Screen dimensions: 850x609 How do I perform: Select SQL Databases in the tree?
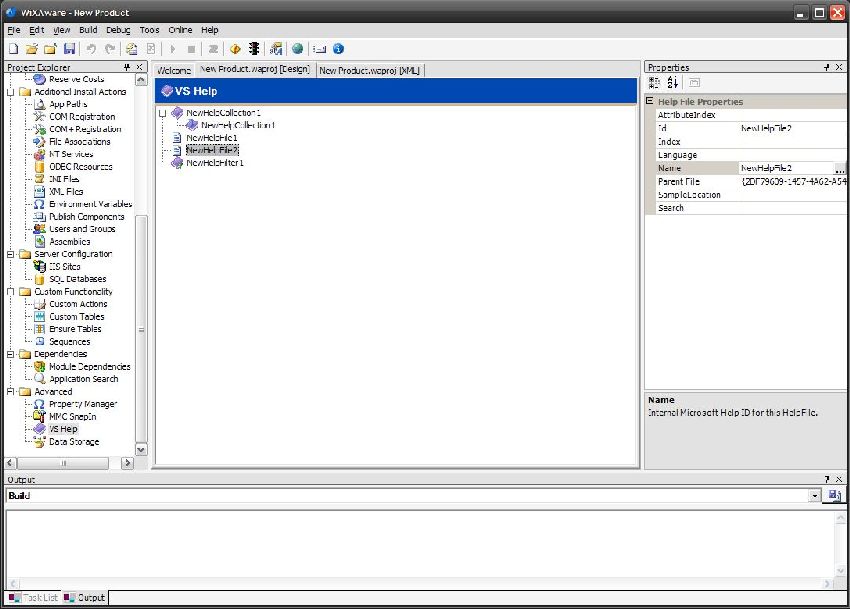click(x=78, y=279)
